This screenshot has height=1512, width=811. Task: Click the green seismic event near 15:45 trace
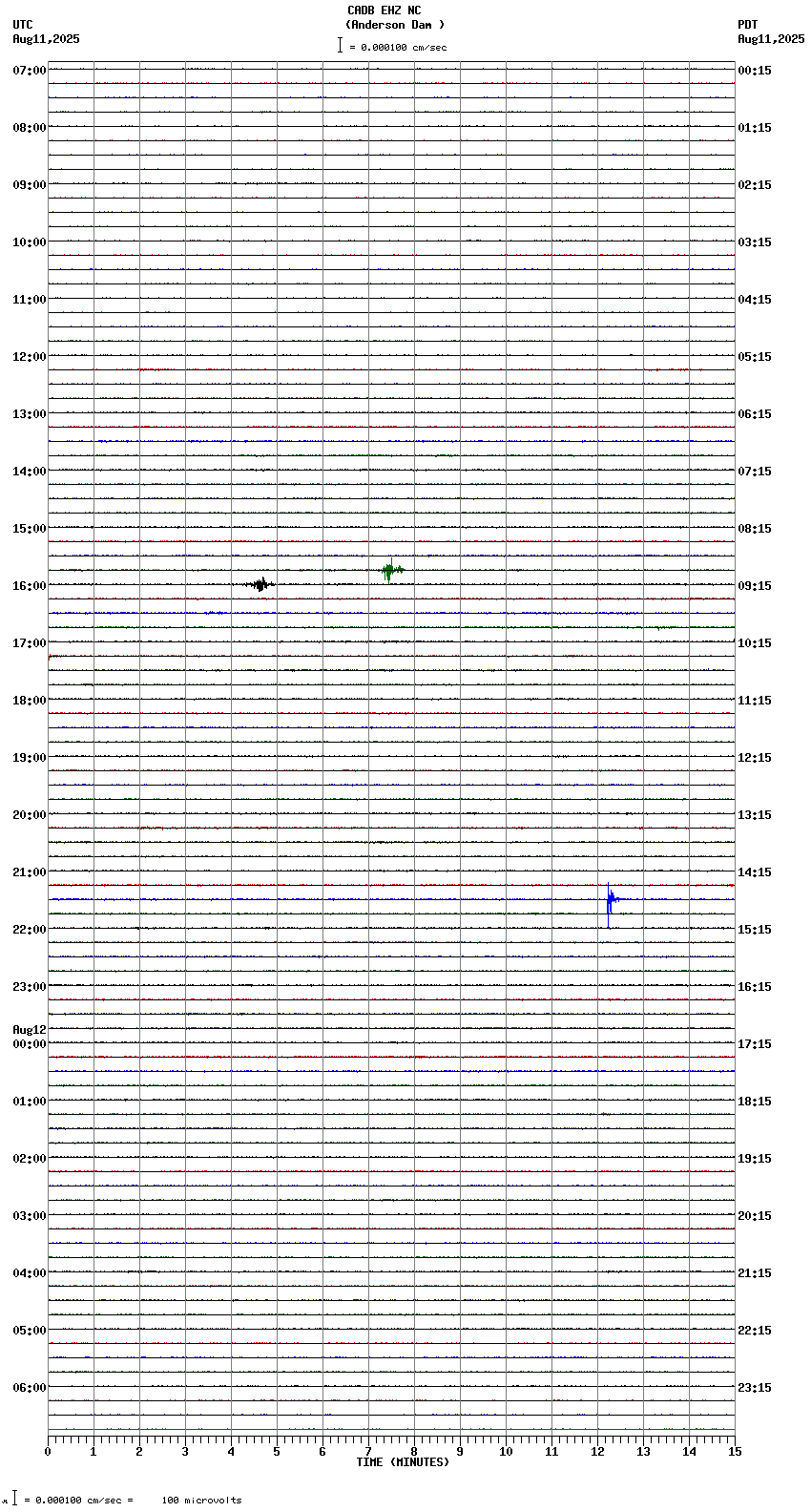coord(391,570)
